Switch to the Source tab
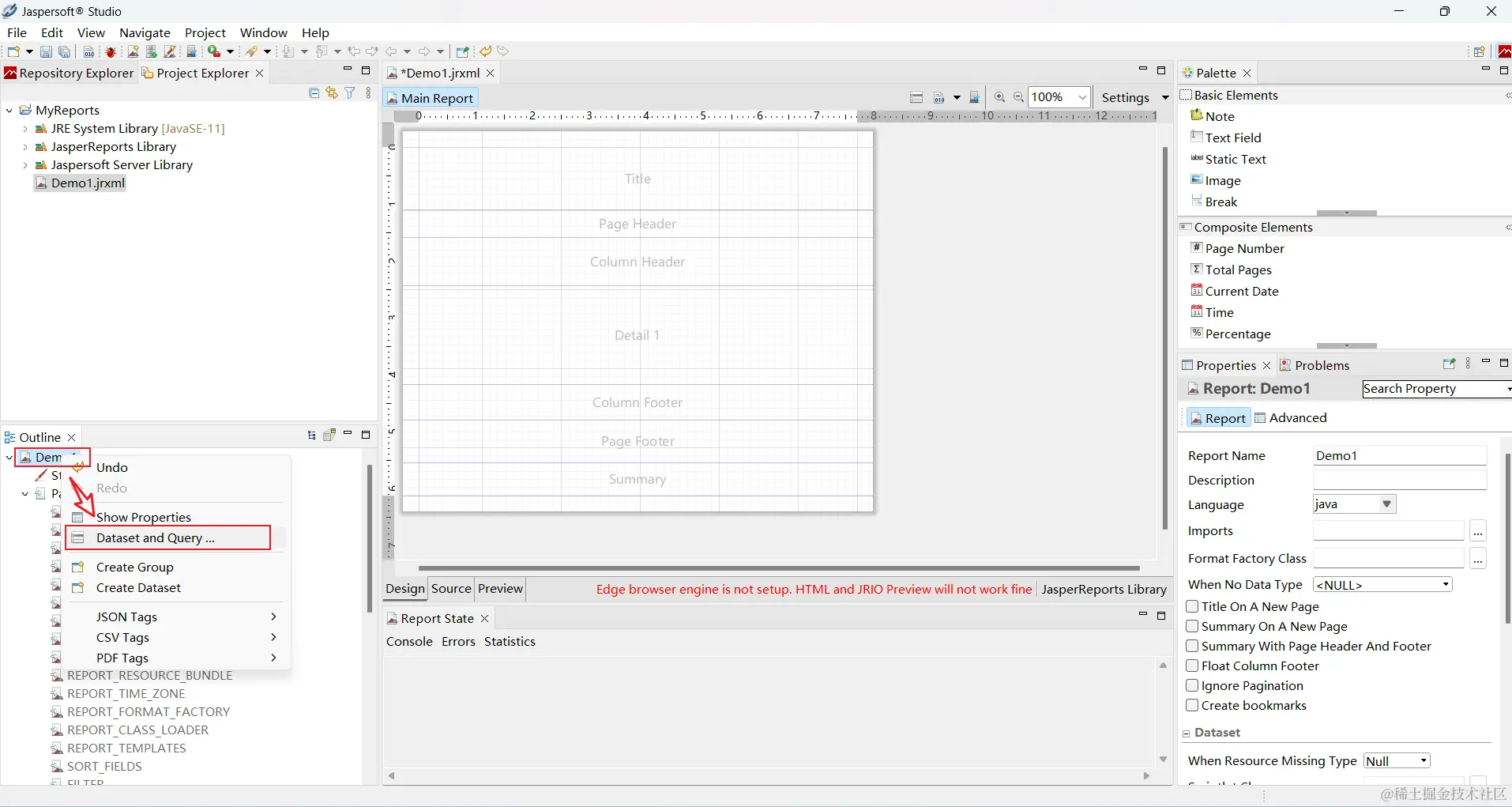Viewport: 1512px width, 807px height. point(451,589)
